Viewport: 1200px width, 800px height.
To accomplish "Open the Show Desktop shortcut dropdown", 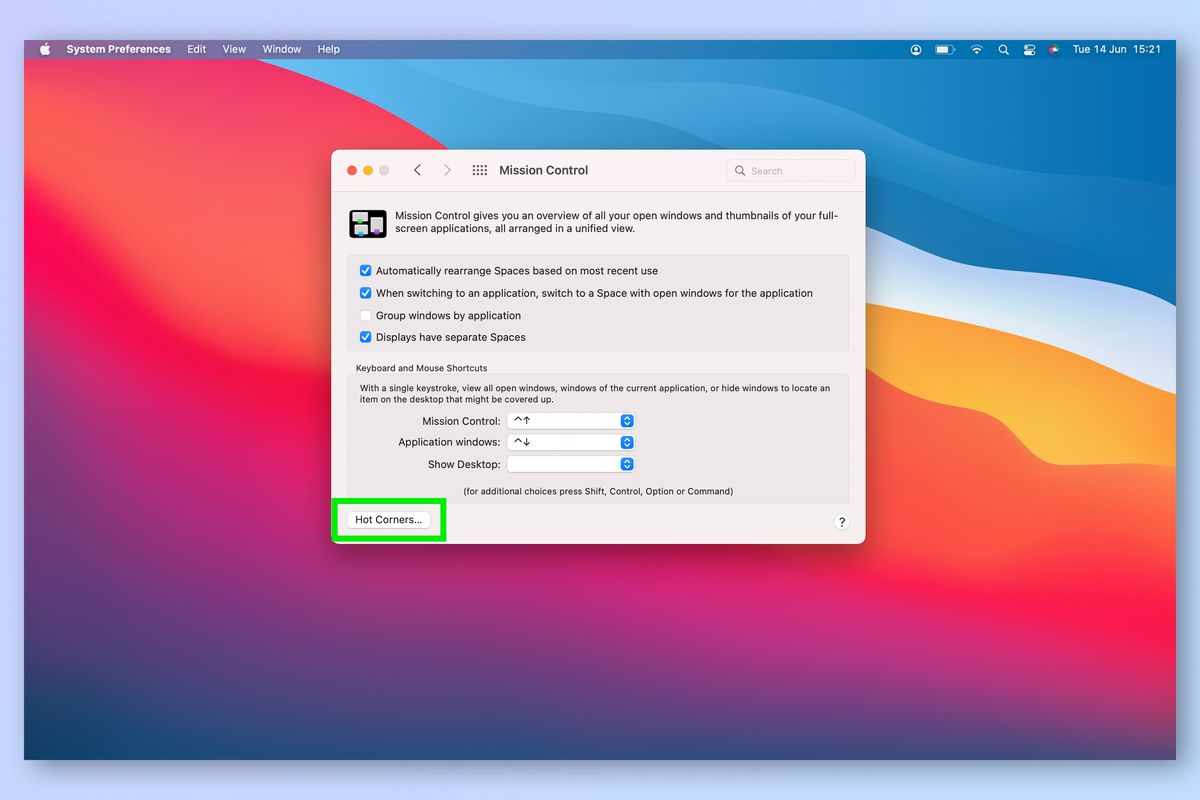I will pos(626,463).
